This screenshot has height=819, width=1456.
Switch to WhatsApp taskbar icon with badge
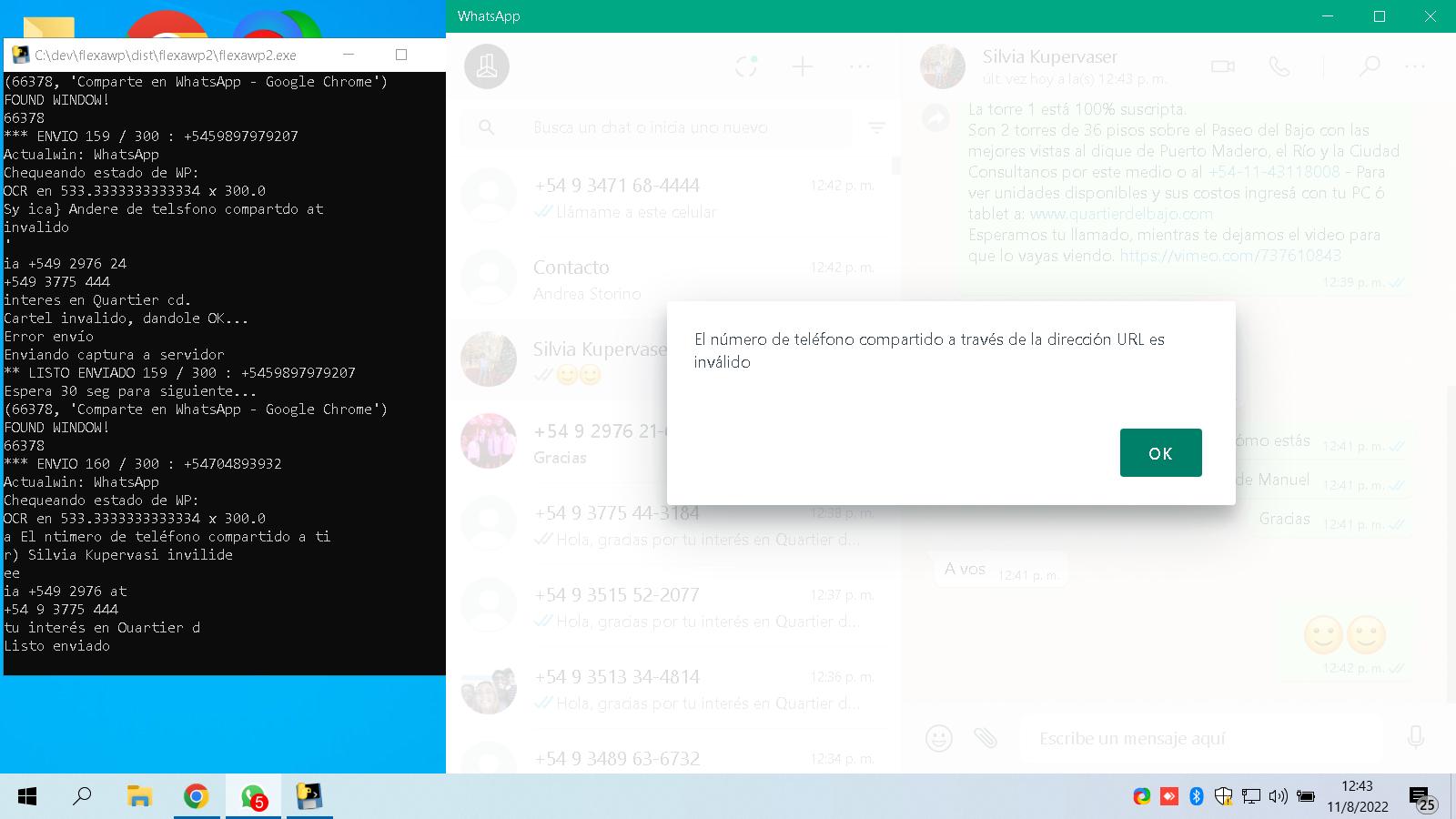253,797
